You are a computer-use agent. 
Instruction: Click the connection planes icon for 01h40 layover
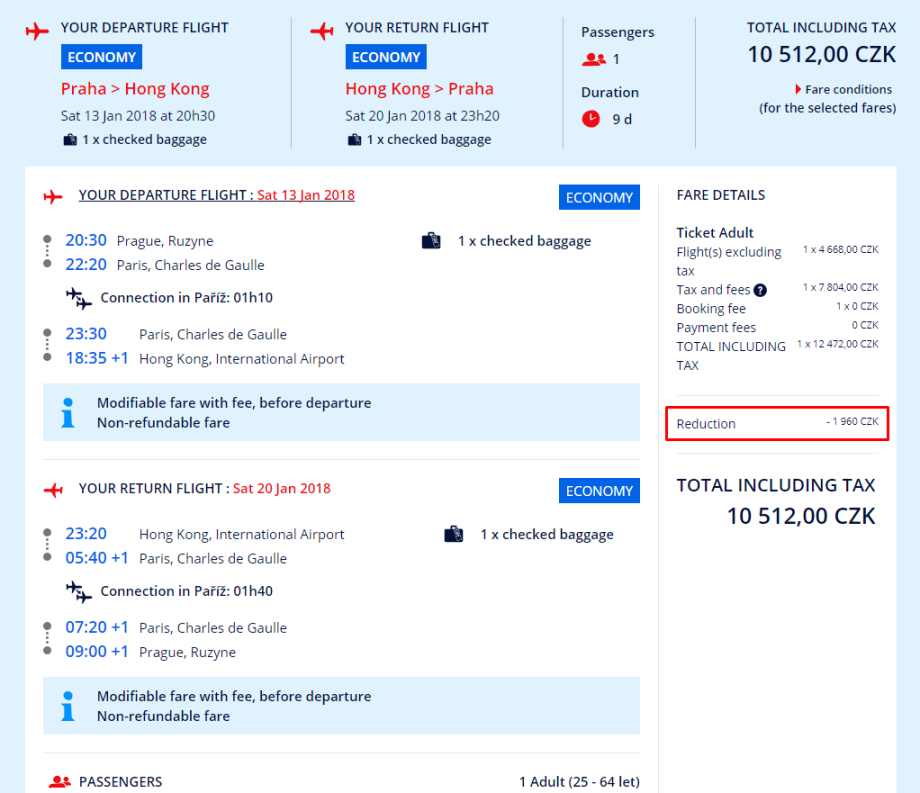(x=78, y=591)
